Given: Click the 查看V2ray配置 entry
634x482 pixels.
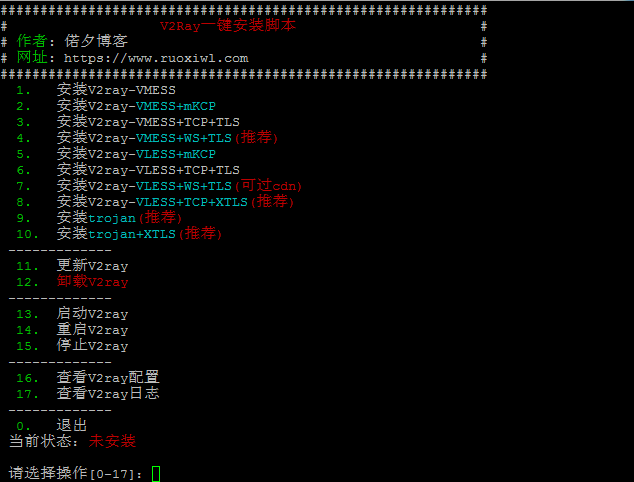Looking at the screenshot, I should (108, 378).
